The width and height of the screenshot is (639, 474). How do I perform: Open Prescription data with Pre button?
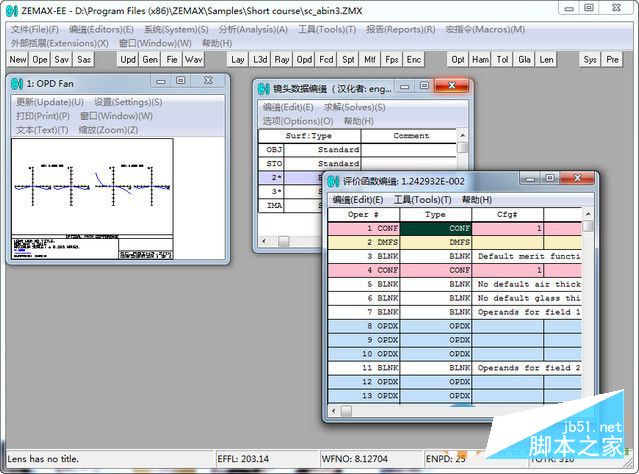[612, 60]
